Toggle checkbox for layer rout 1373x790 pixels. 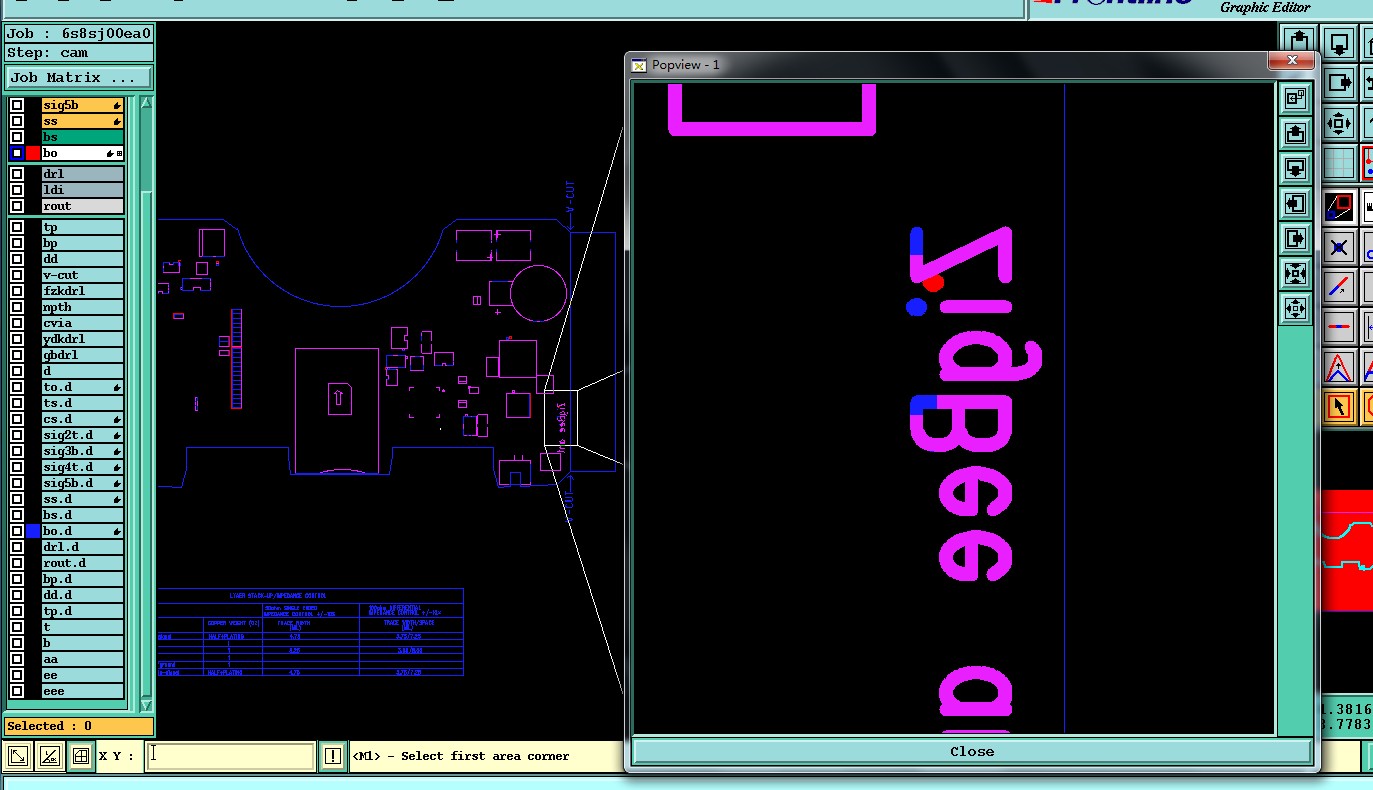point(17,206)
